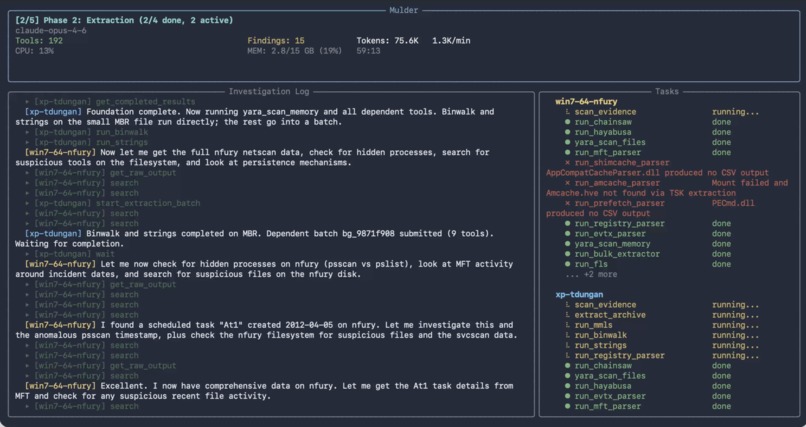
Task: Click green dot beside run_evtx_parser under win7-64-nfury
Action: 567,234
